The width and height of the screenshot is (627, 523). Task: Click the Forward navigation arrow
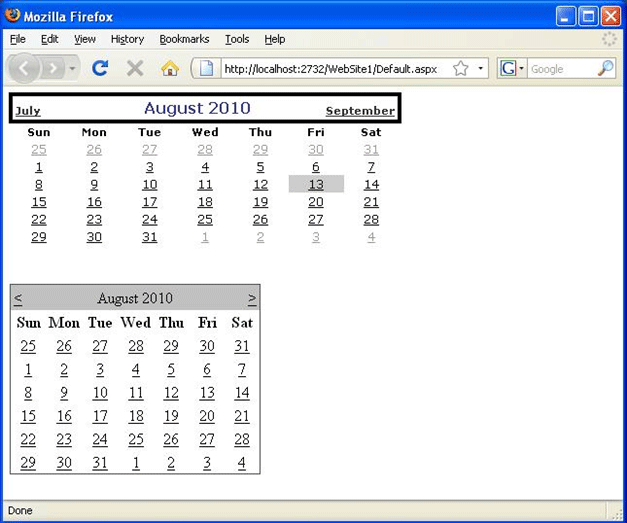53,69
